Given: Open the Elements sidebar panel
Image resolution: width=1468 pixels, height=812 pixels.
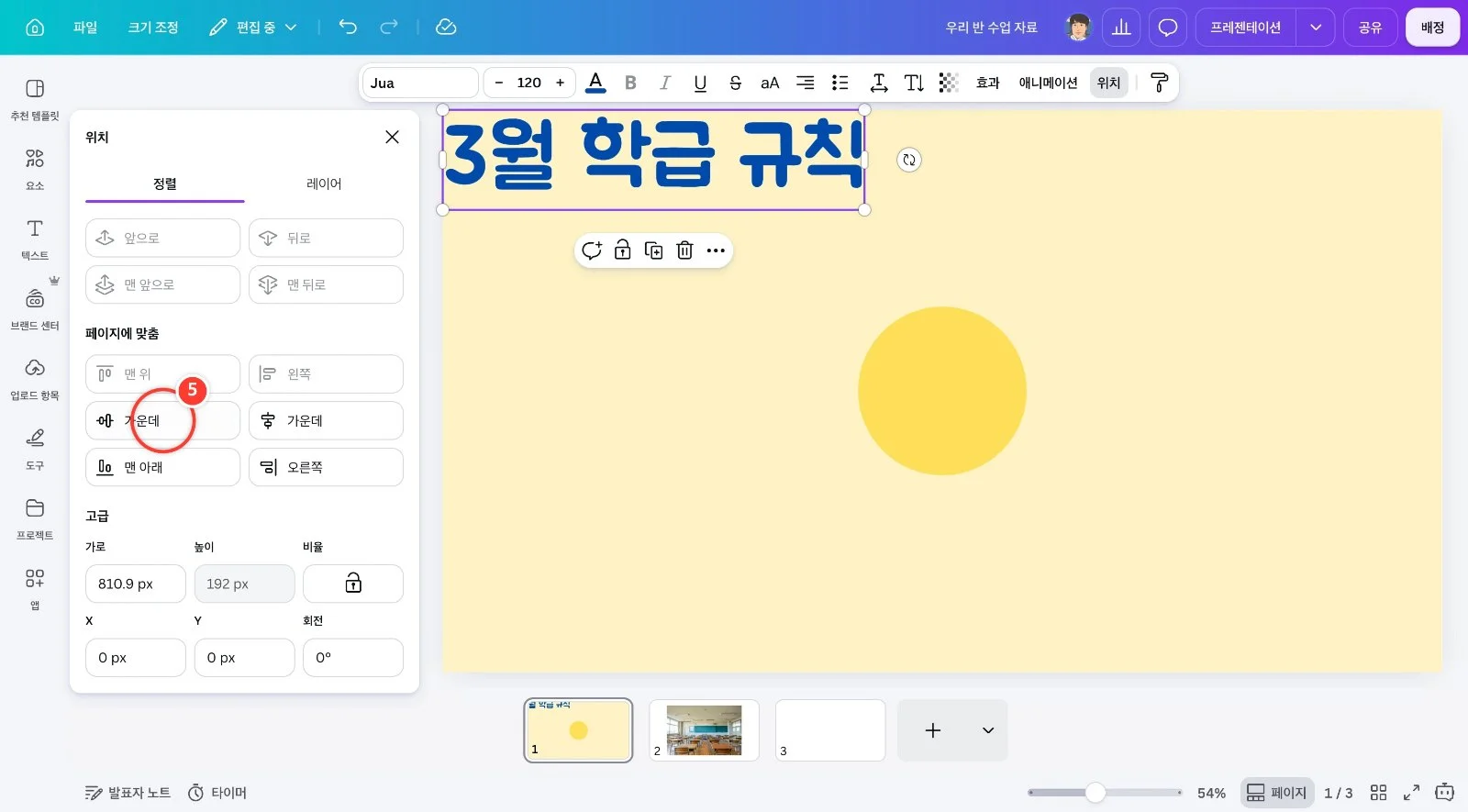Looking at the screenshot, I should point(35,170).
